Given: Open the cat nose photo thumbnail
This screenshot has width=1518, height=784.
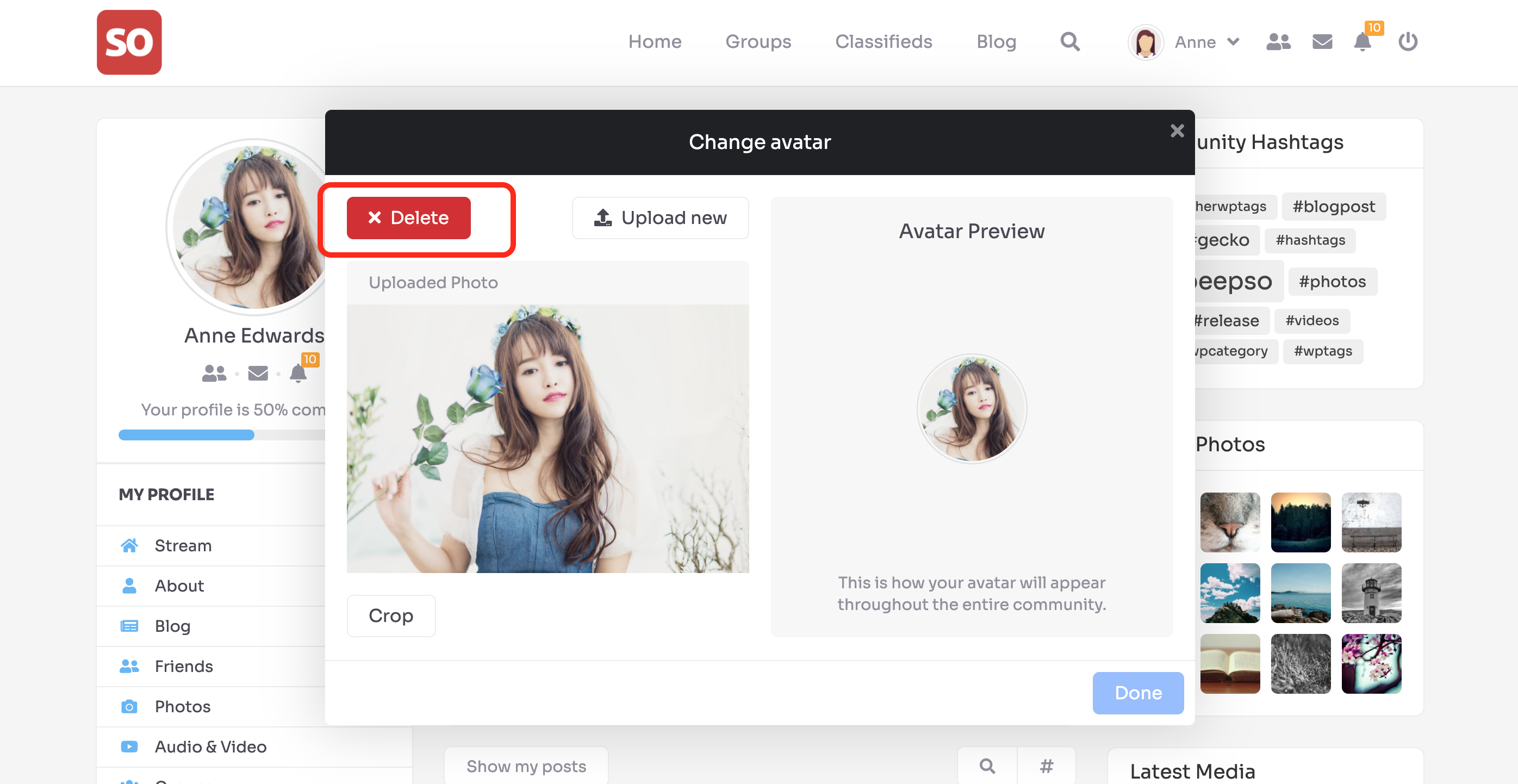Looking at the screenshot, I should pyautogui.click(x=1230, y=522).
